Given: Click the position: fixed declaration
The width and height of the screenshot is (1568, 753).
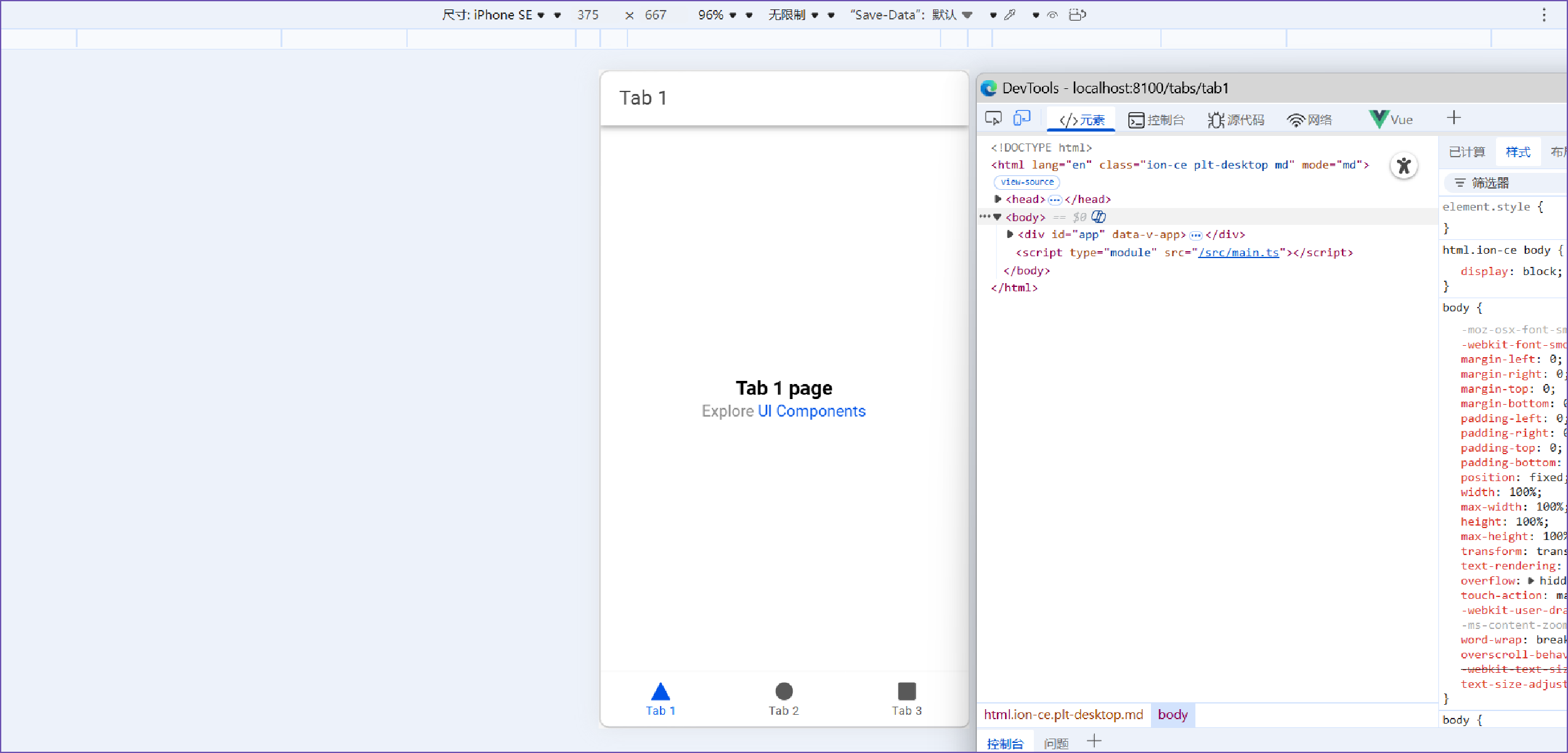Looking at the screenshot, I should [1512, 477].
